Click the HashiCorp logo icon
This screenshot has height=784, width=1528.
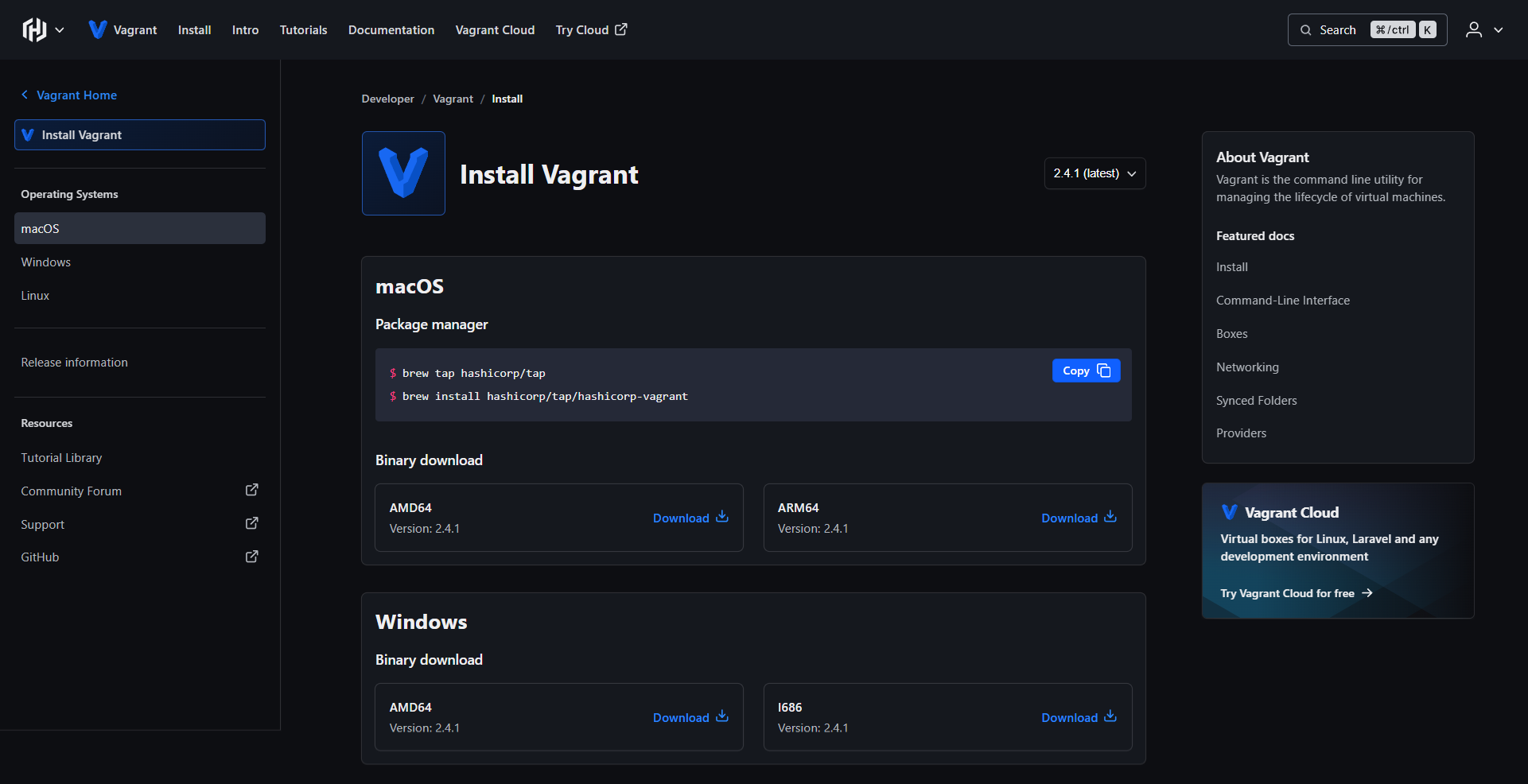(34, 29)
